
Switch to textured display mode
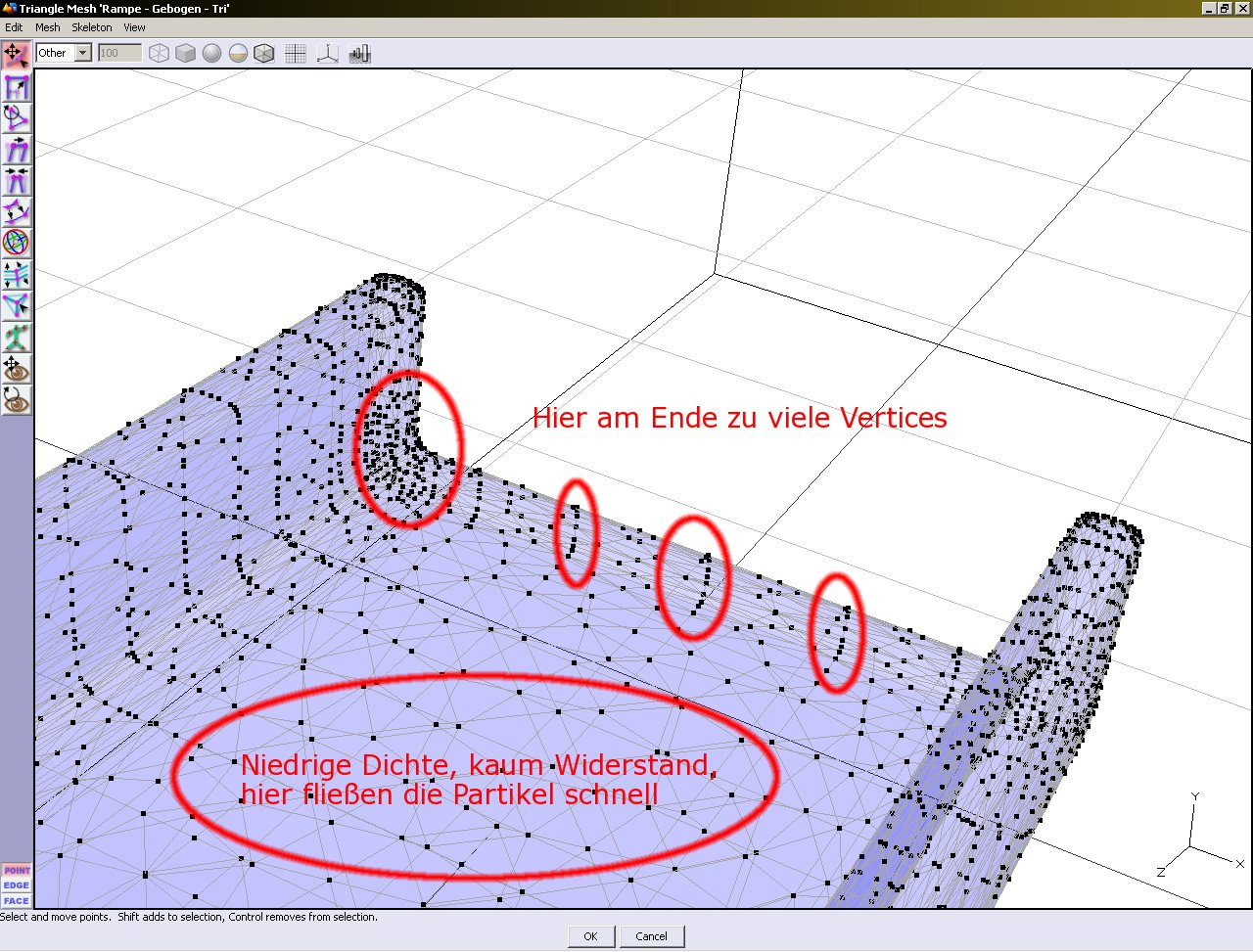[238, 53]
